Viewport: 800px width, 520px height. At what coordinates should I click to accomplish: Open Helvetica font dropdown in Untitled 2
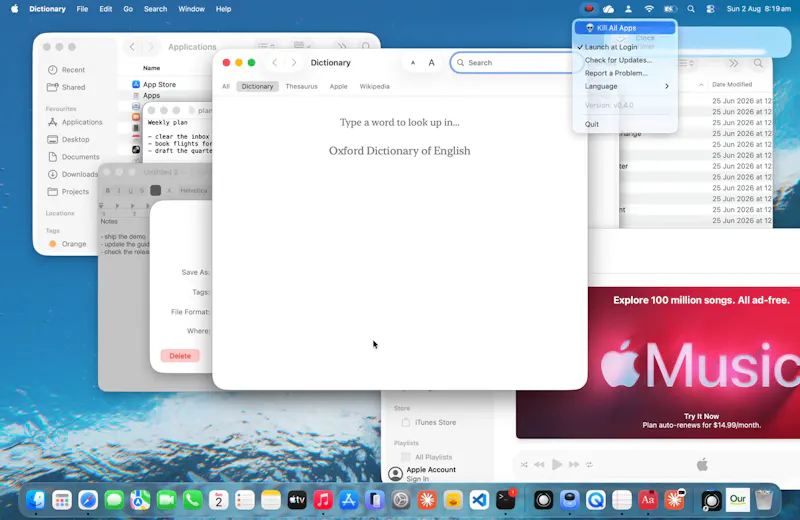pyautogui.click(x=194, y=190)
